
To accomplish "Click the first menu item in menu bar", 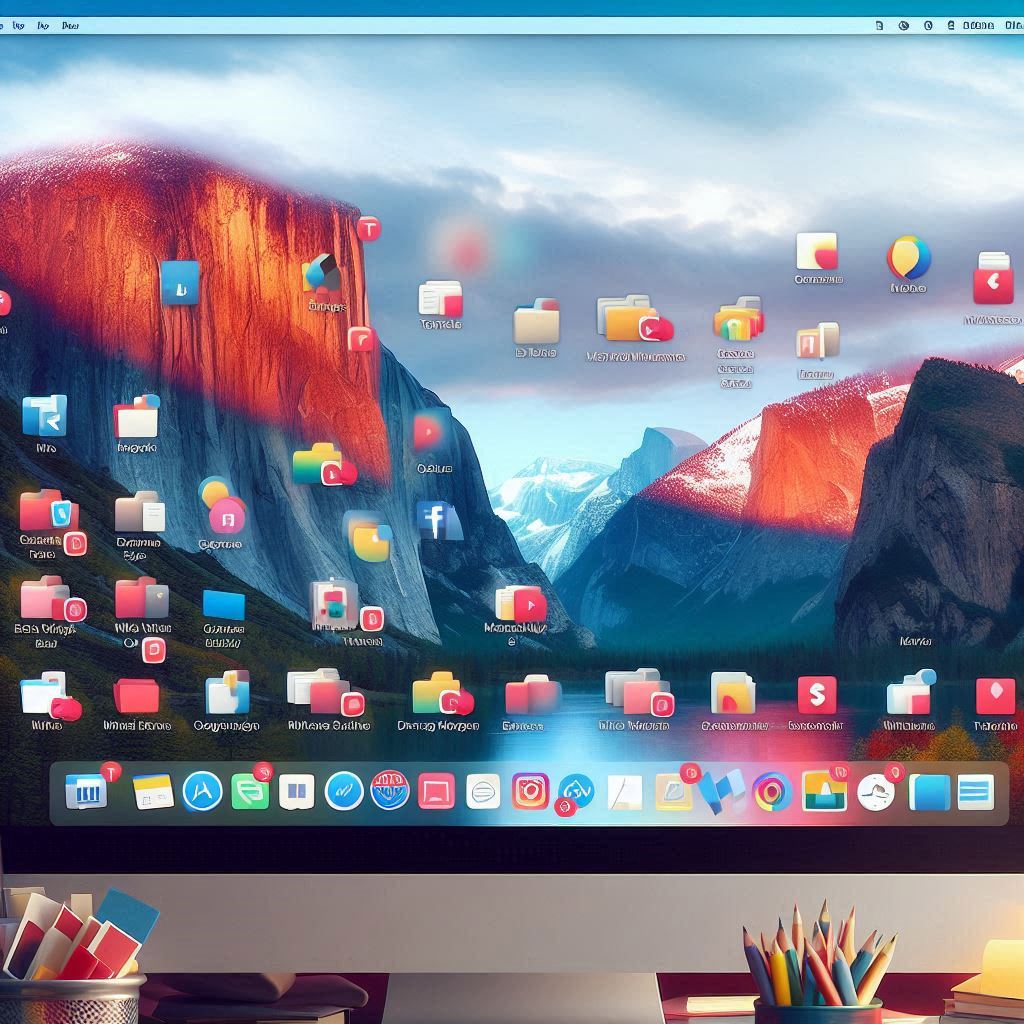I will click(15, 25).
